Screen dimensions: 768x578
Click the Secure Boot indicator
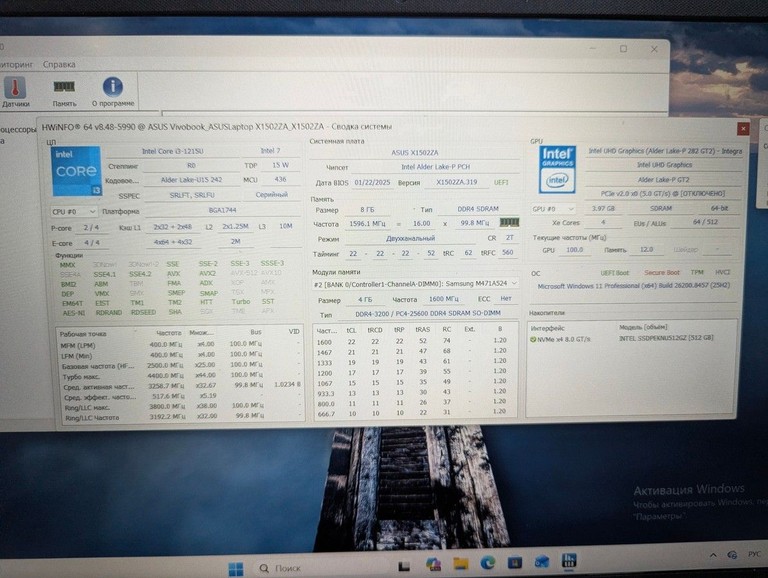[662, 272]
